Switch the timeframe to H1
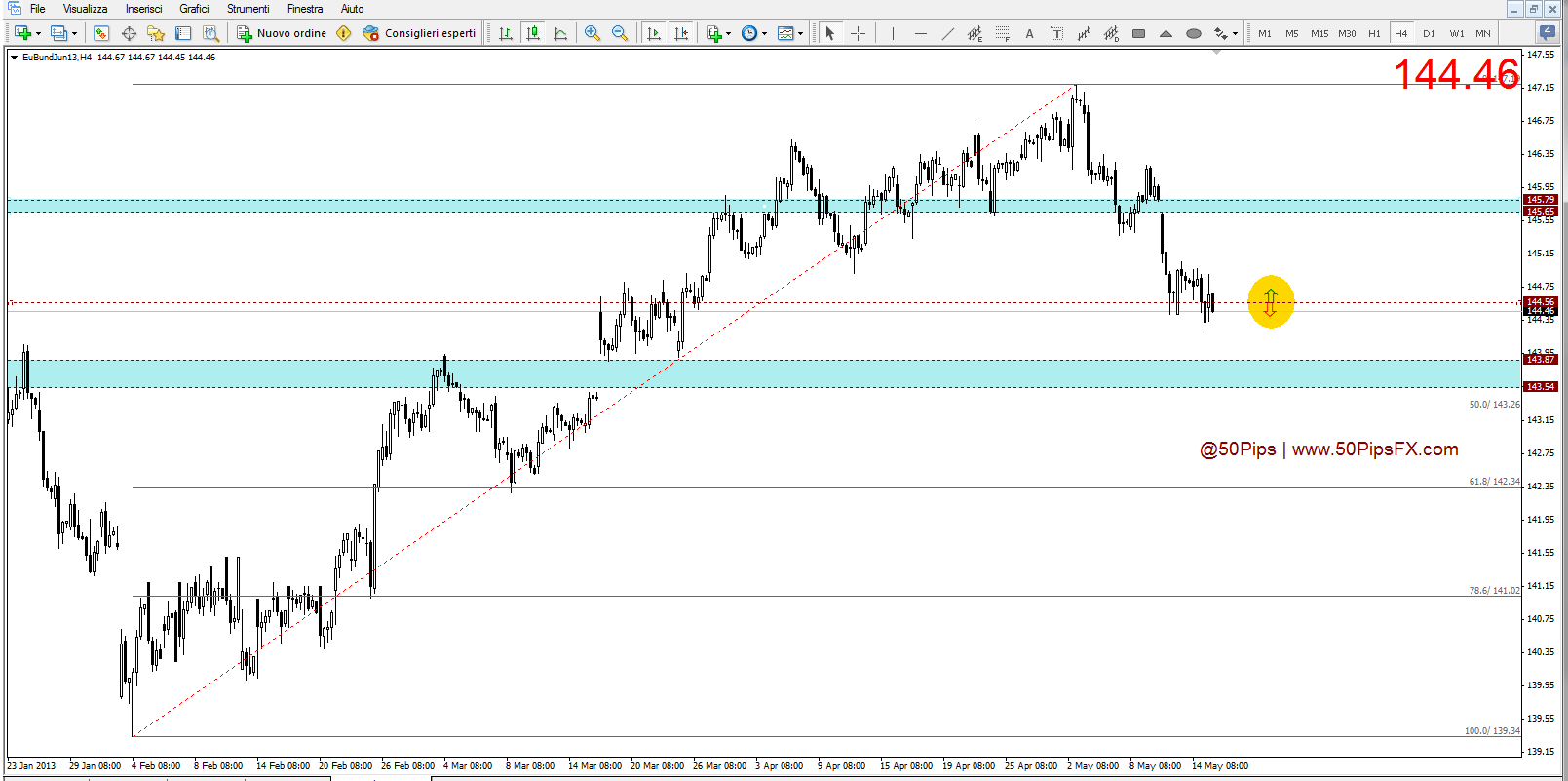 [x=1374, y=33]
